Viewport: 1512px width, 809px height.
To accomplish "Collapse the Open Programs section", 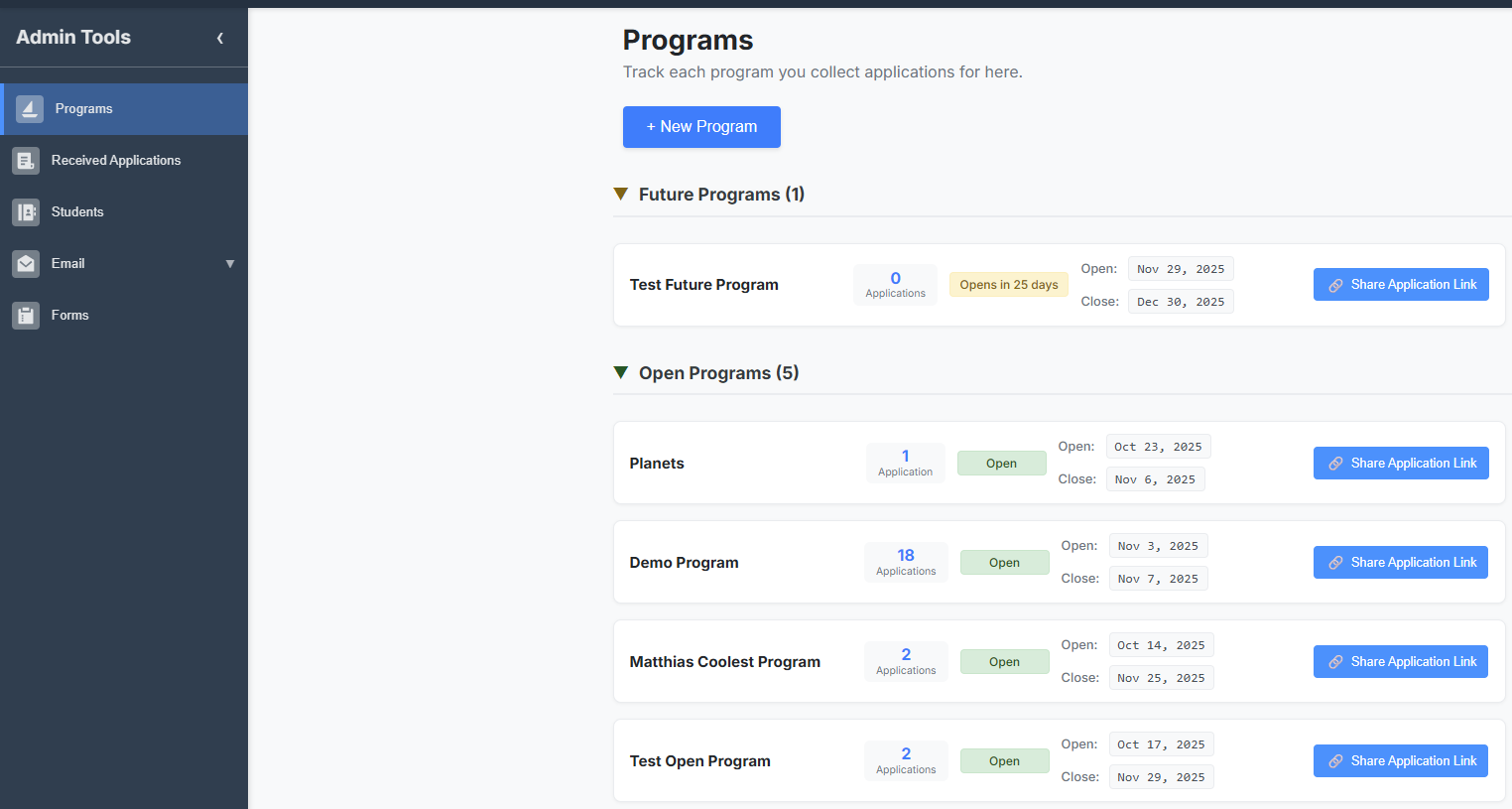I will [x=621, y=372].
